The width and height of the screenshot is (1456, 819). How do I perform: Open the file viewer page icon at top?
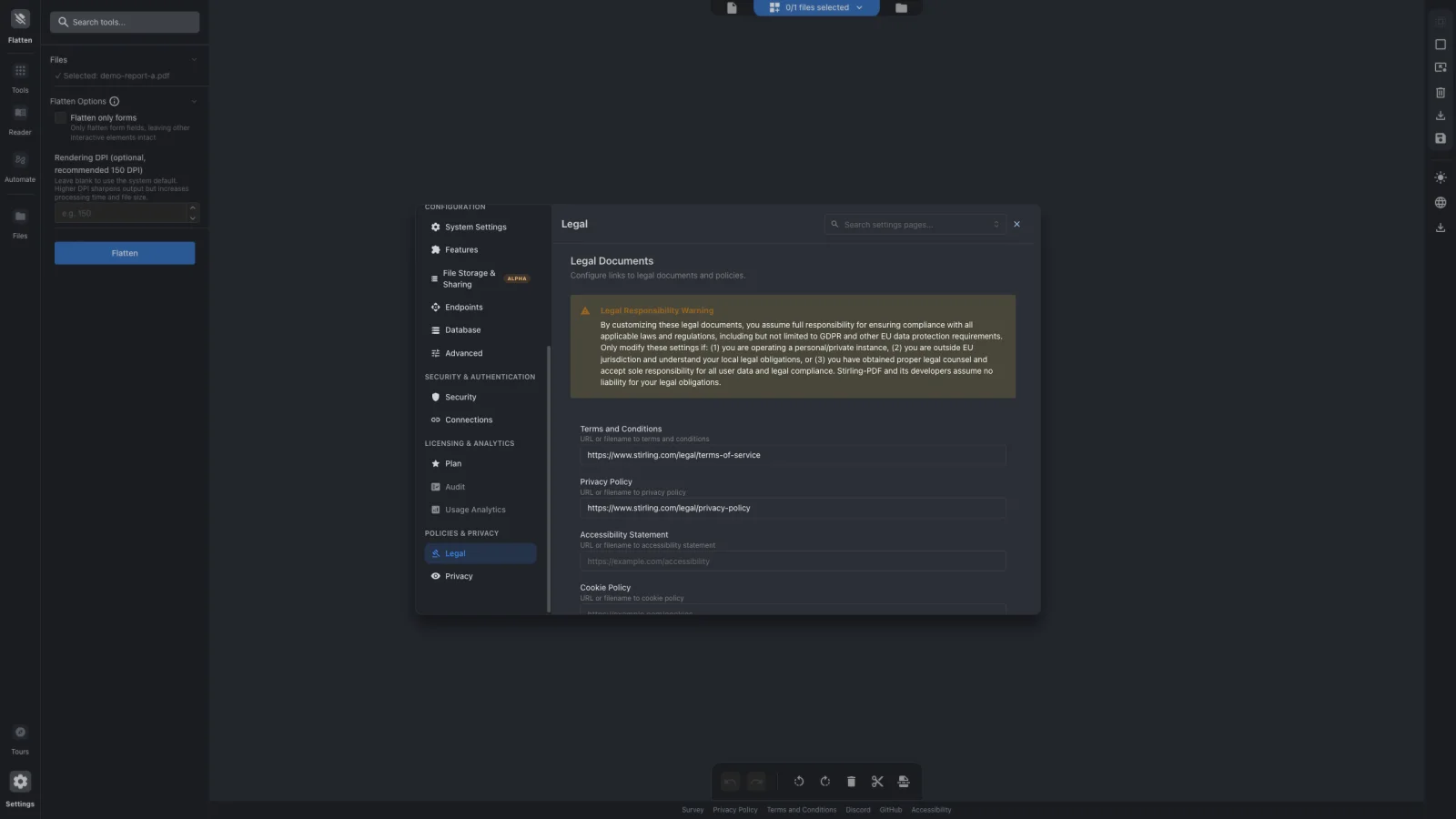point(732,7)
